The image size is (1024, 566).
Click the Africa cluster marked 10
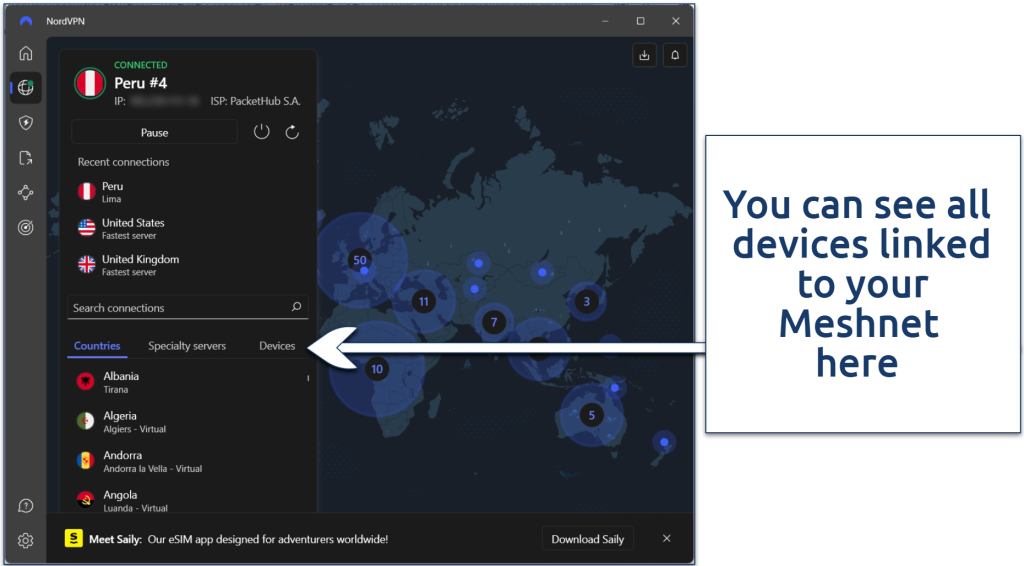pyautogui.click(x=377, y=369)
